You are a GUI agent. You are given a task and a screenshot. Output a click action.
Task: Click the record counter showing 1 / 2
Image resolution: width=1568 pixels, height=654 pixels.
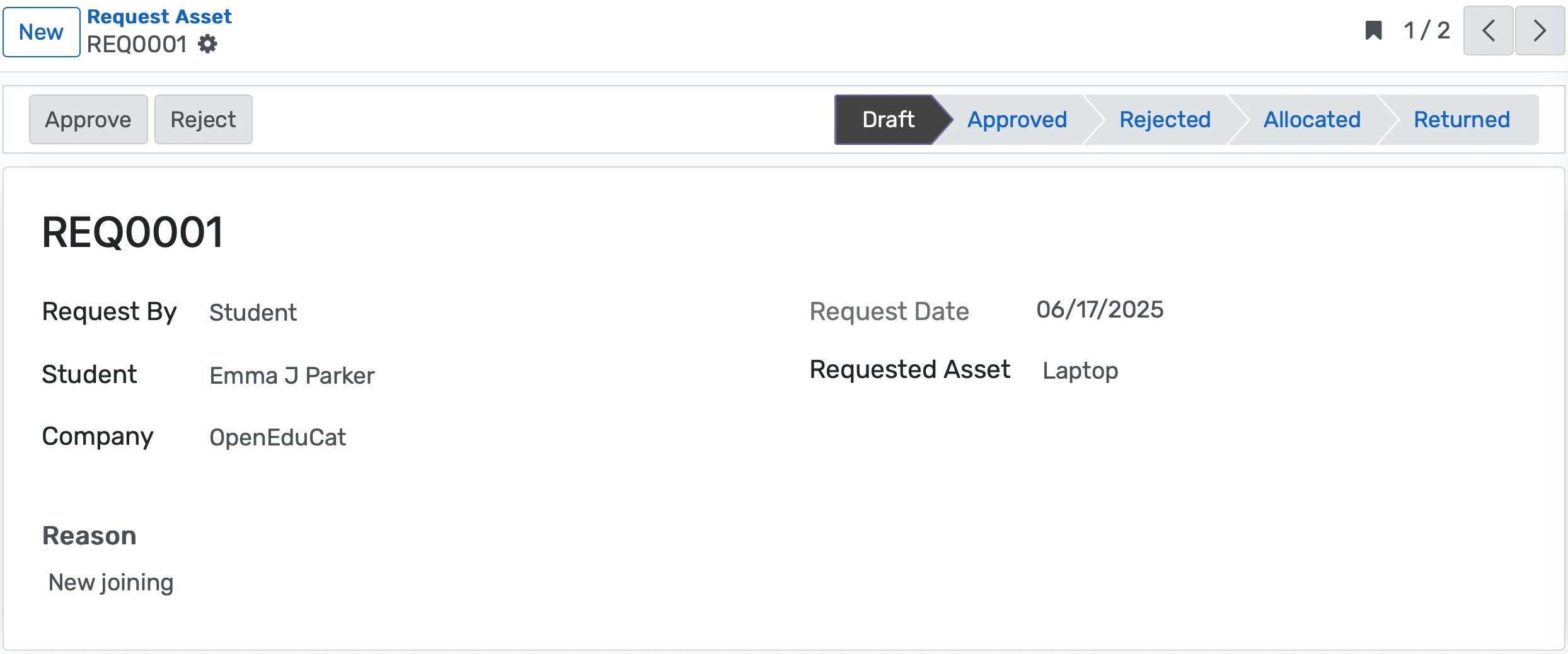point(1426,31)
